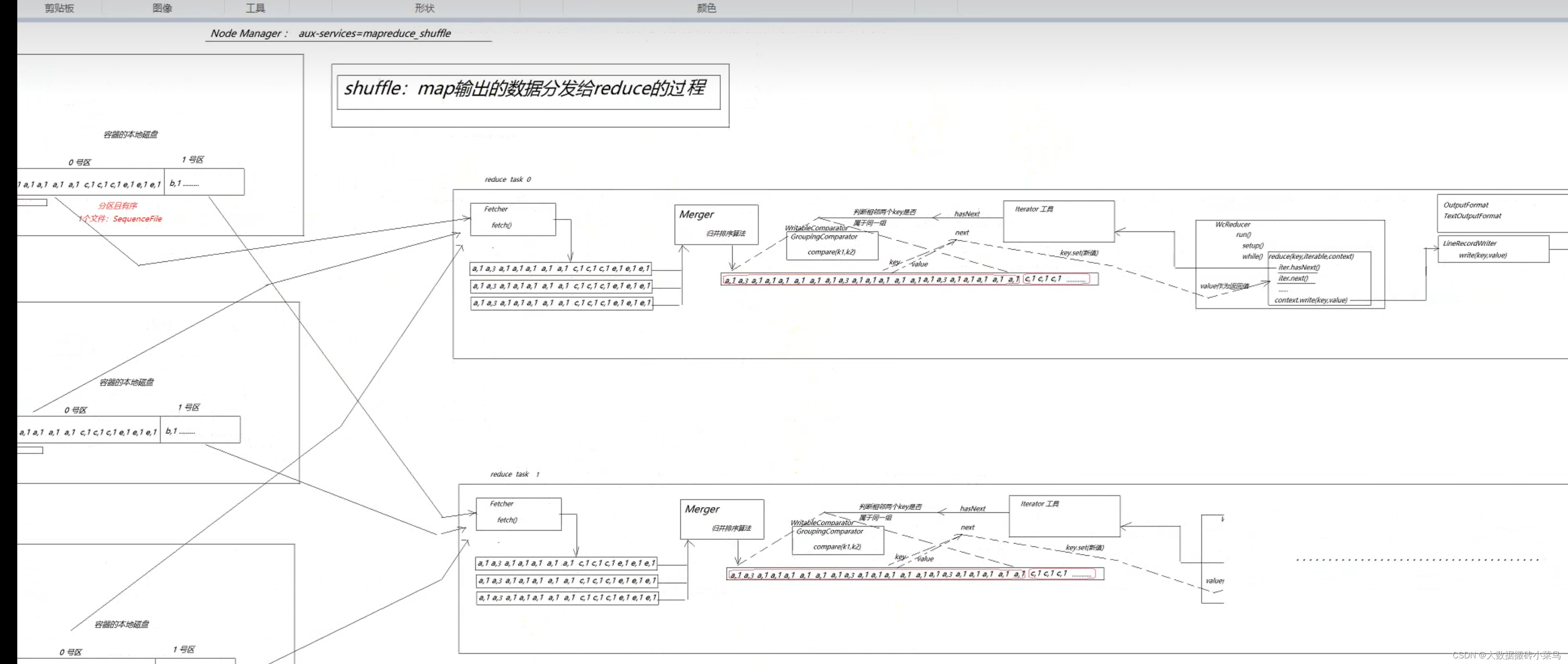Click 'compare(k1,k2)' in reduce task 1
The height and width of the screenshot is (664, 1568).
pyautogui.click(x=837, y=546)
